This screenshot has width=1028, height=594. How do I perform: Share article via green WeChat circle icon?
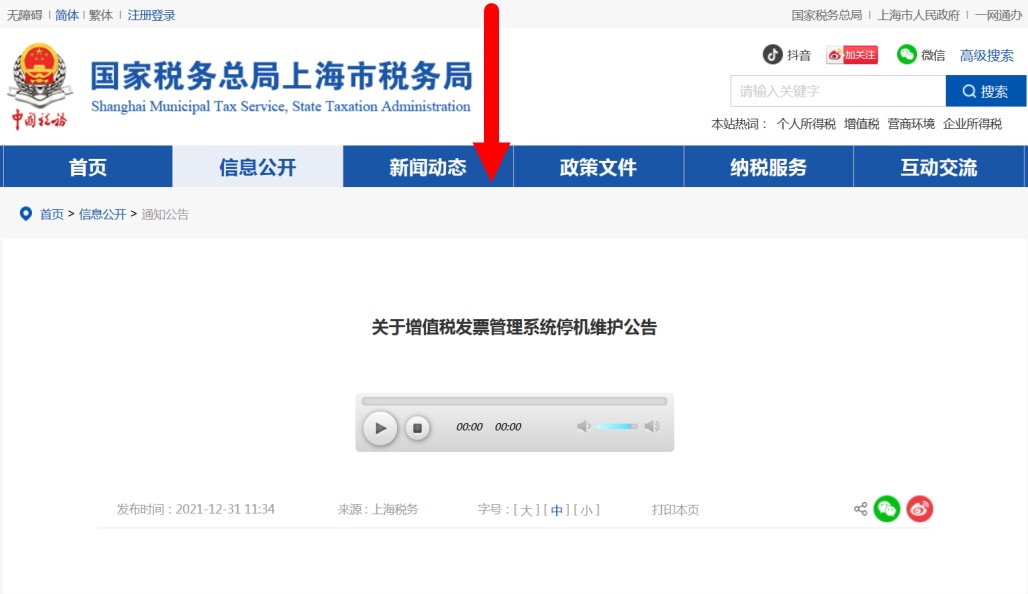click(x=887, y=509)
